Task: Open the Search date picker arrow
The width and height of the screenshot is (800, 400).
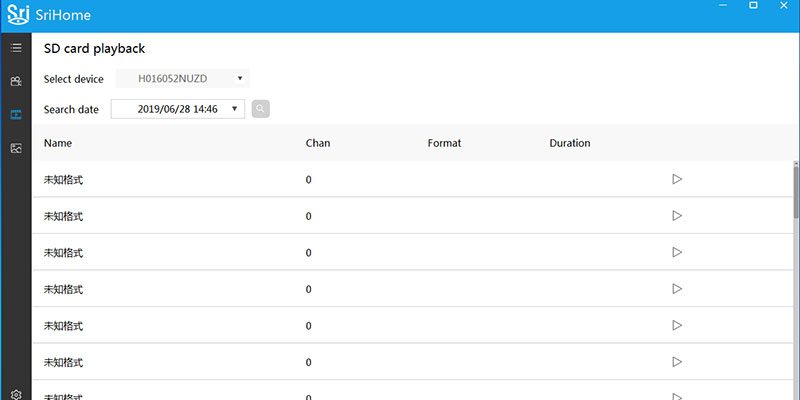Action: tap(234, 108)
